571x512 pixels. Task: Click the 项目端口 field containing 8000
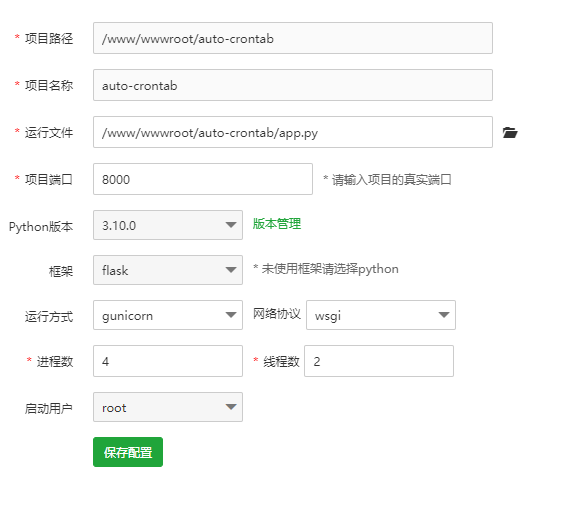203,179
